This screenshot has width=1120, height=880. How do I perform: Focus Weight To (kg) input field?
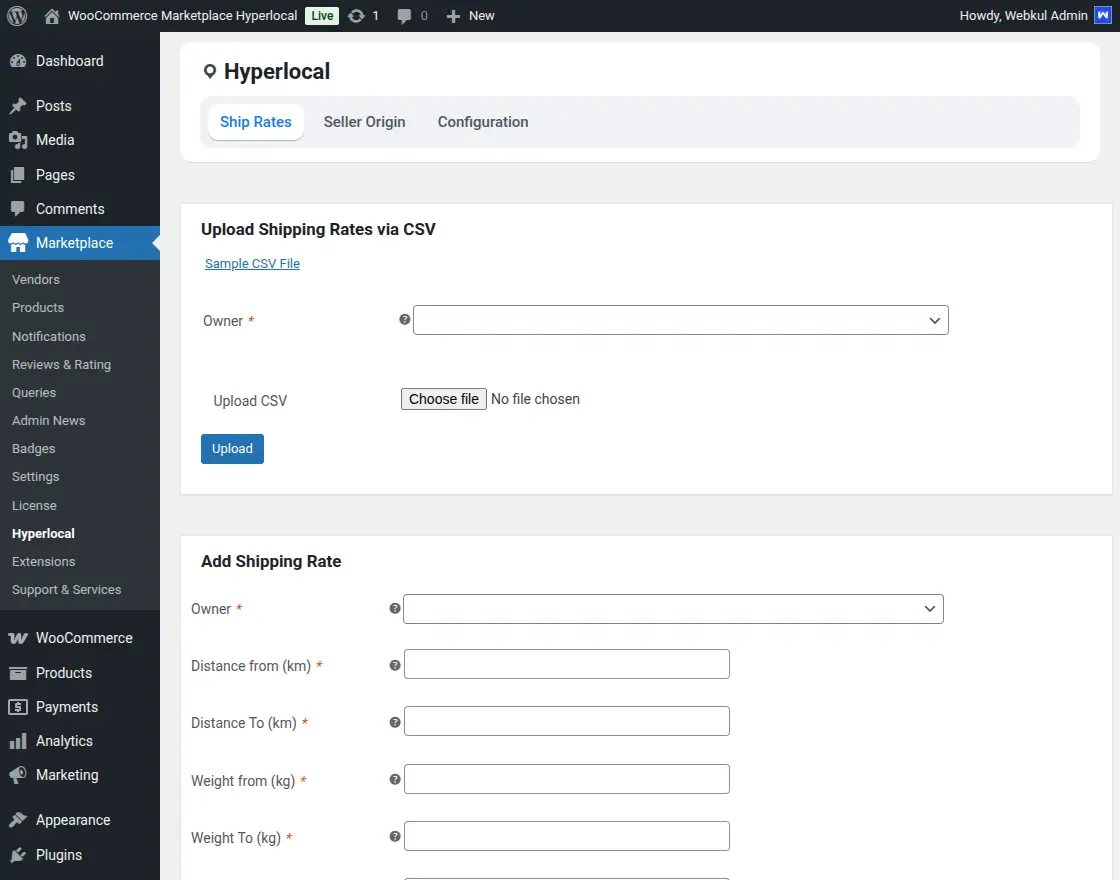pos(566,836)
